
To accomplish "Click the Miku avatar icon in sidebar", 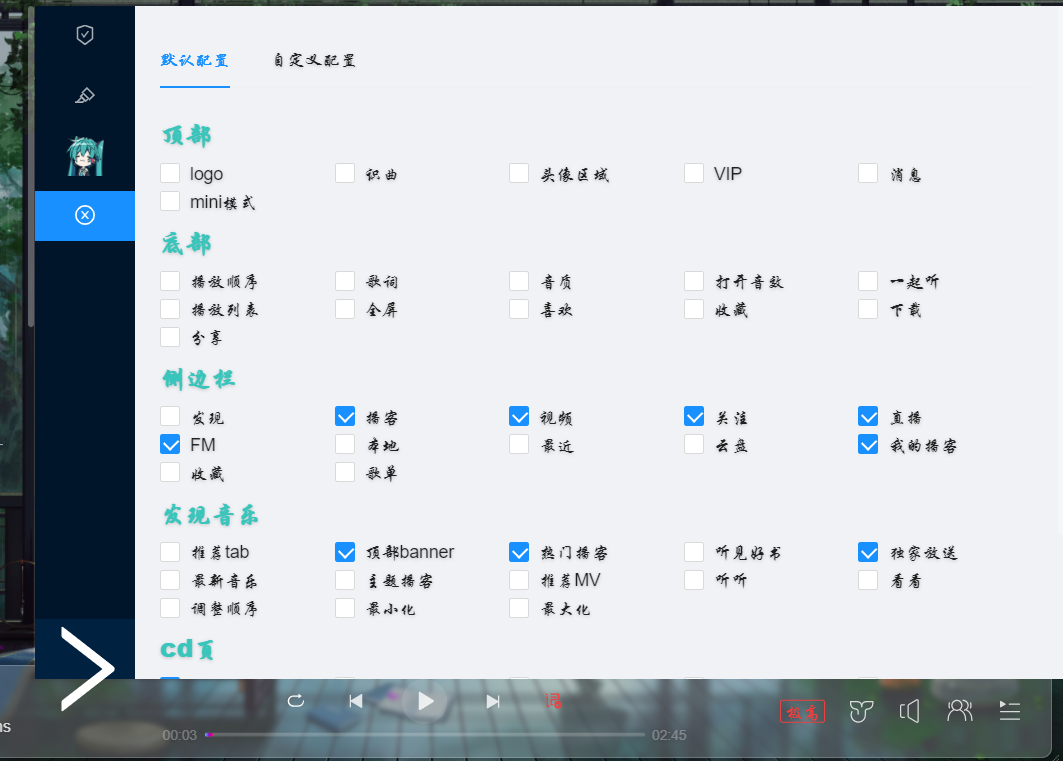I will point(84,155).
